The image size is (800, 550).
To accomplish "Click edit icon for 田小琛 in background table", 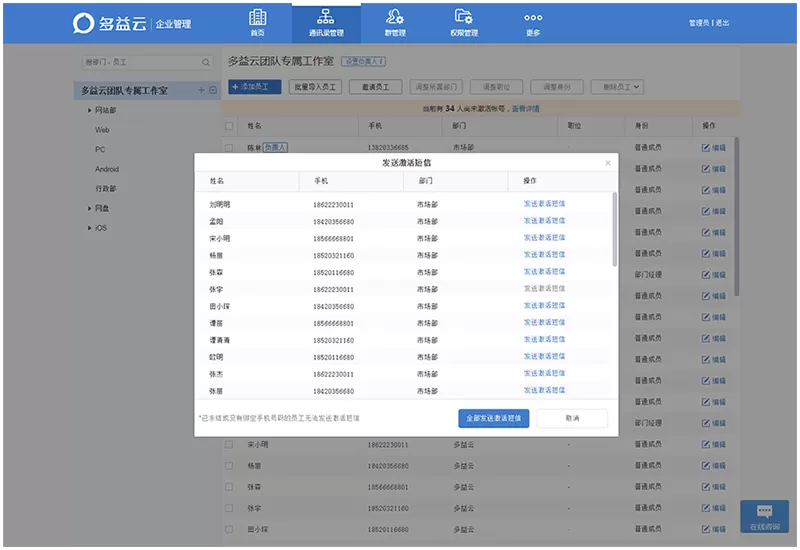I will (x=706, y=529).
